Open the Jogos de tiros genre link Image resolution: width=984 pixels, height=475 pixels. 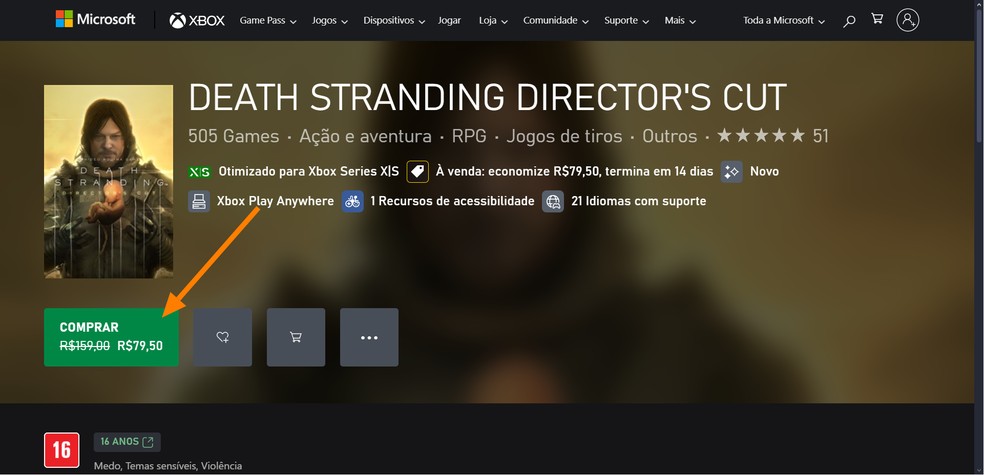[x=564, y=136]
